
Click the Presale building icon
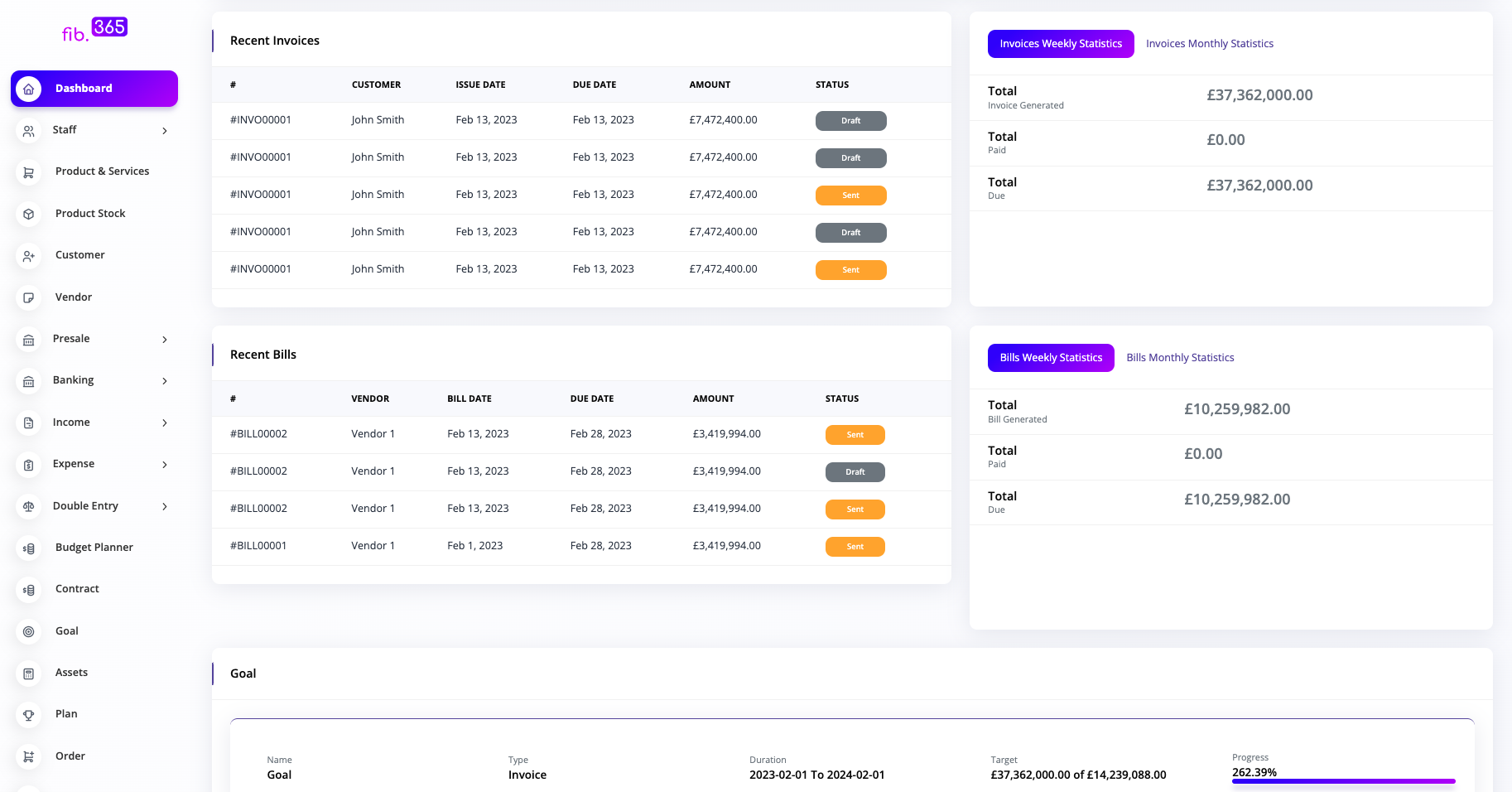tap(29, 340)
